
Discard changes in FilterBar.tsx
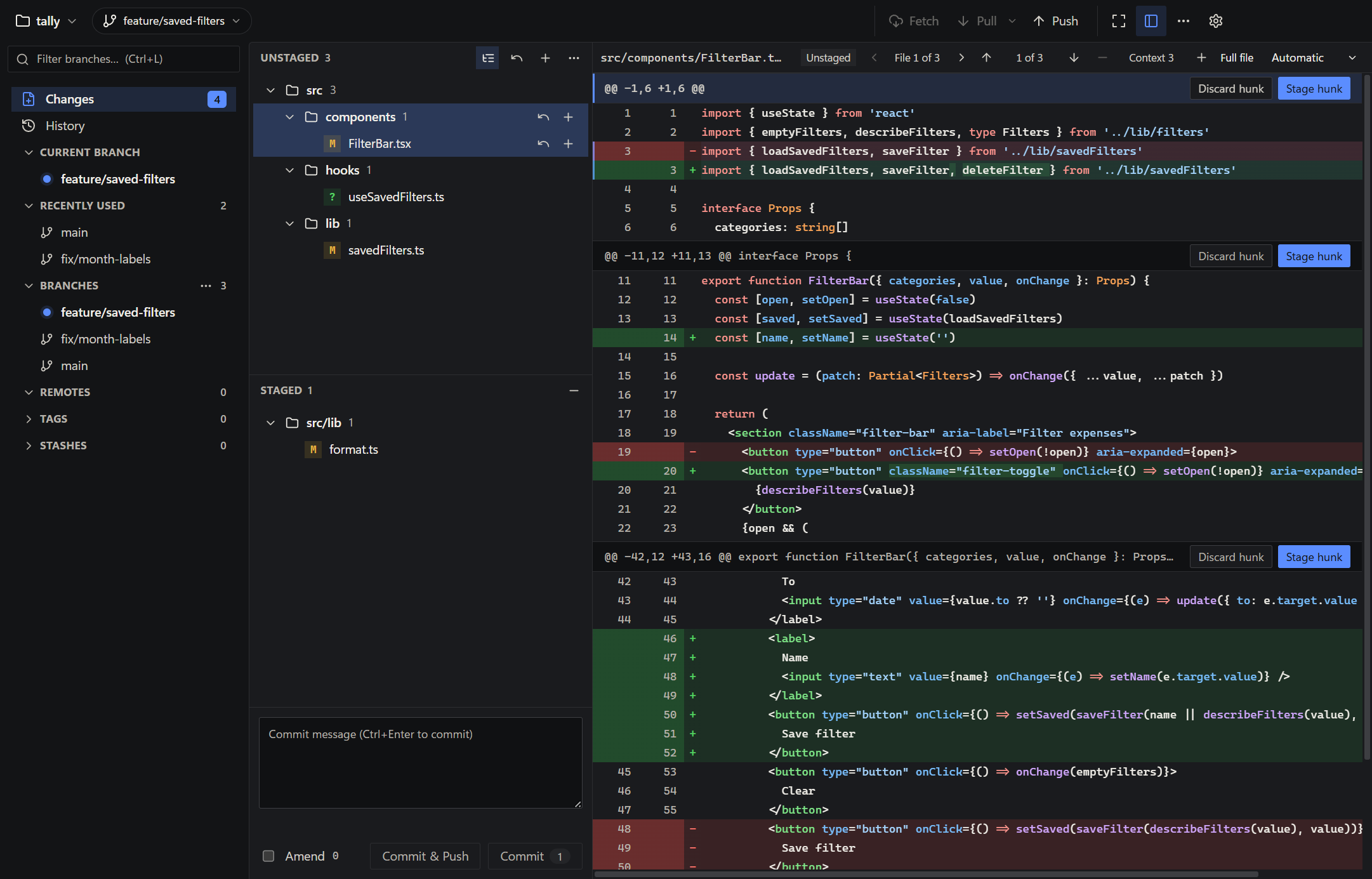(543, 143)
